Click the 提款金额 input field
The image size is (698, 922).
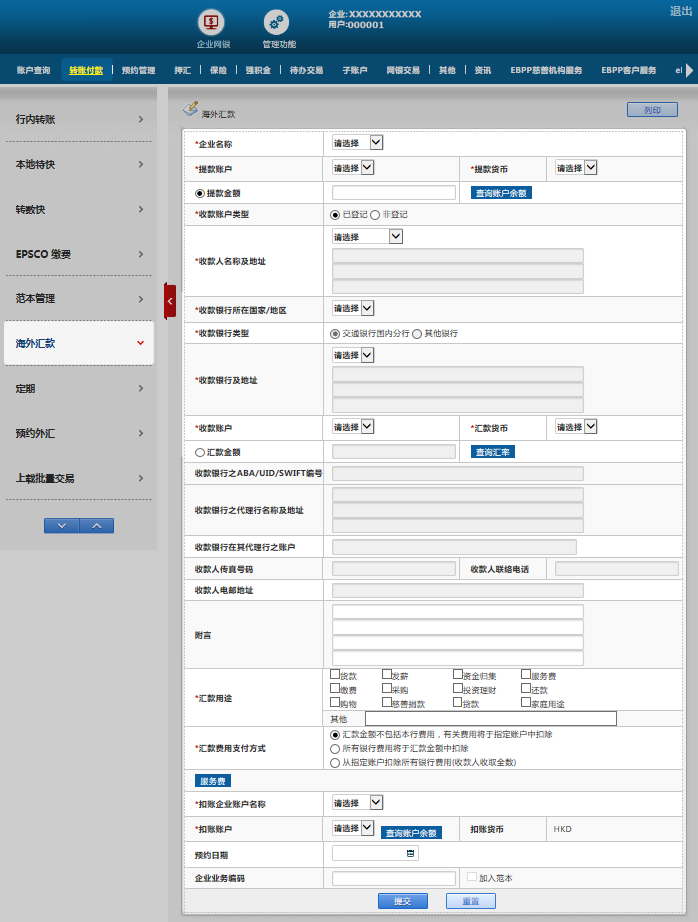[x=393, y=193]
